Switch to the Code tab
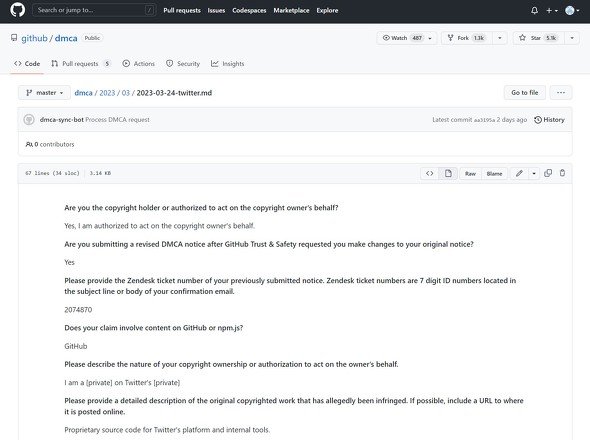The width and height of the screenshot is (590, 440). (27, 64)
